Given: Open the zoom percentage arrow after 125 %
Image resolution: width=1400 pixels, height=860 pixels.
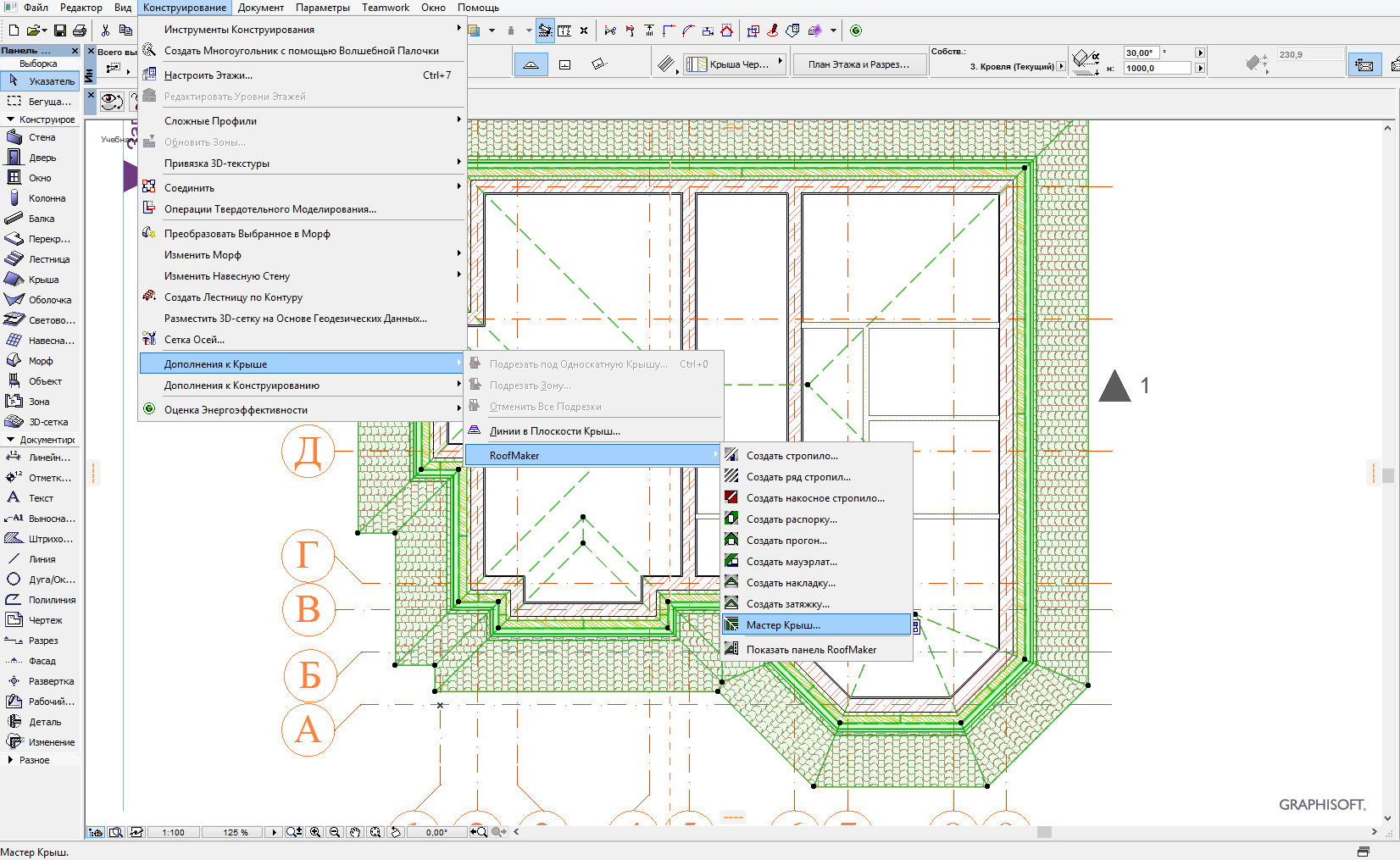Looking at the screenshot, I should point(274,832).
